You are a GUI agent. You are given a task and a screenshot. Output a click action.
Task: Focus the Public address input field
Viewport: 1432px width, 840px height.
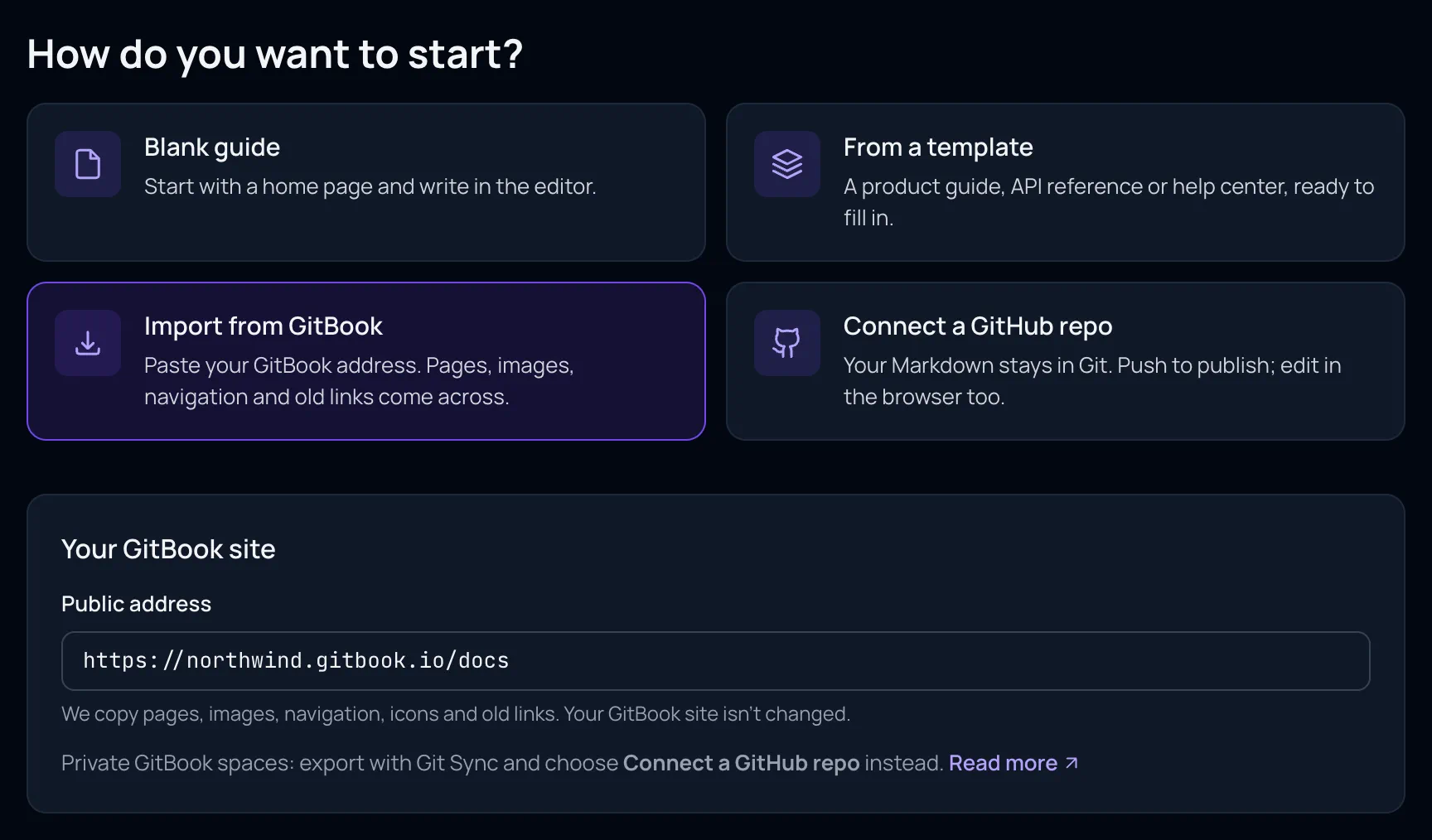[716, 661]
